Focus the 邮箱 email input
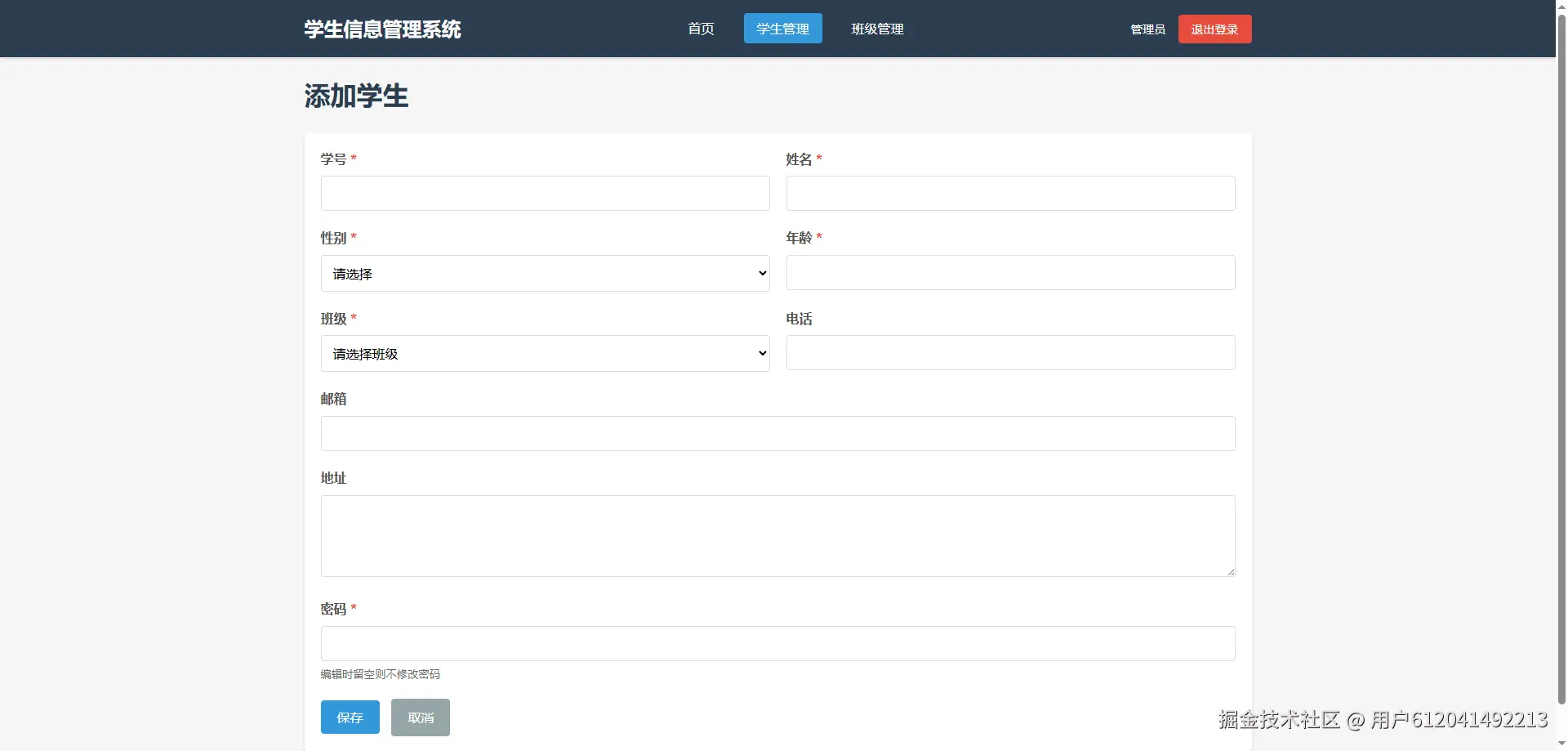The image size is (1568, 751). 777,433
